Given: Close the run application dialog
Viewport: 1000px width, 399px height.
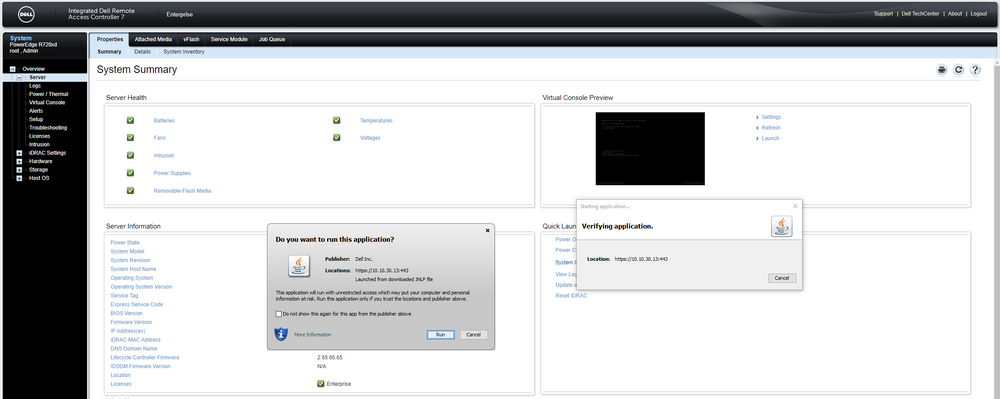Looking at the screenshot, I should pos(487,230).
